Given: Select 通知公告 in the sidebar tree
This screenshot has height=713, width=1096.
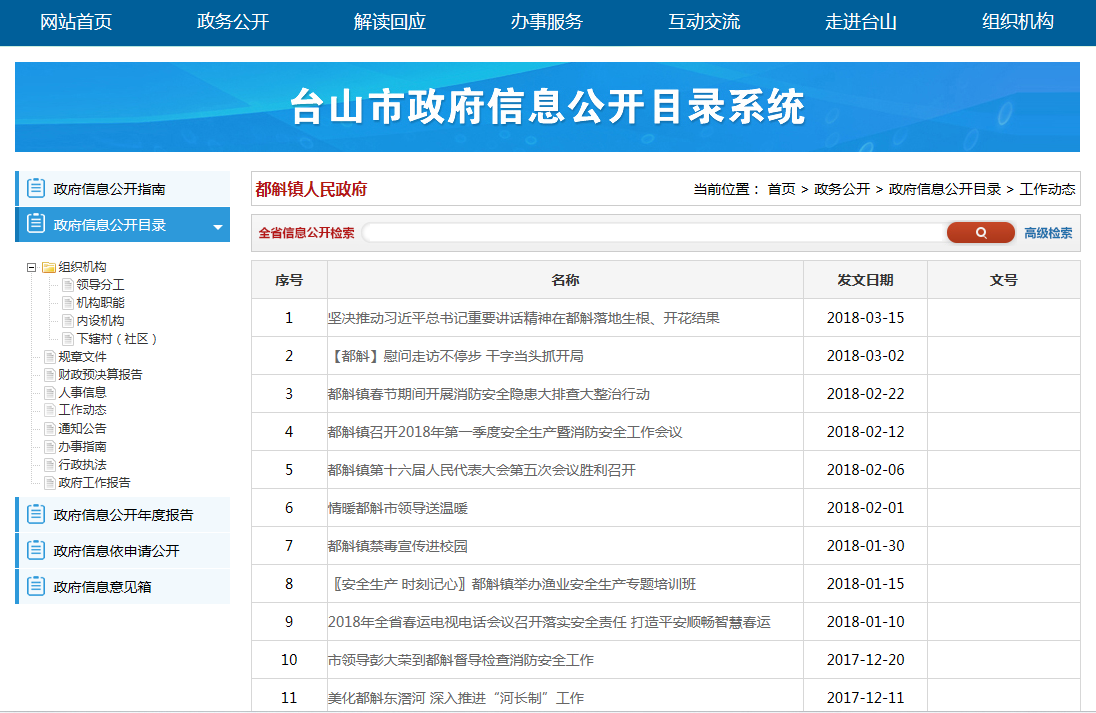Looking at the screenshot, I should pos(82,428).
